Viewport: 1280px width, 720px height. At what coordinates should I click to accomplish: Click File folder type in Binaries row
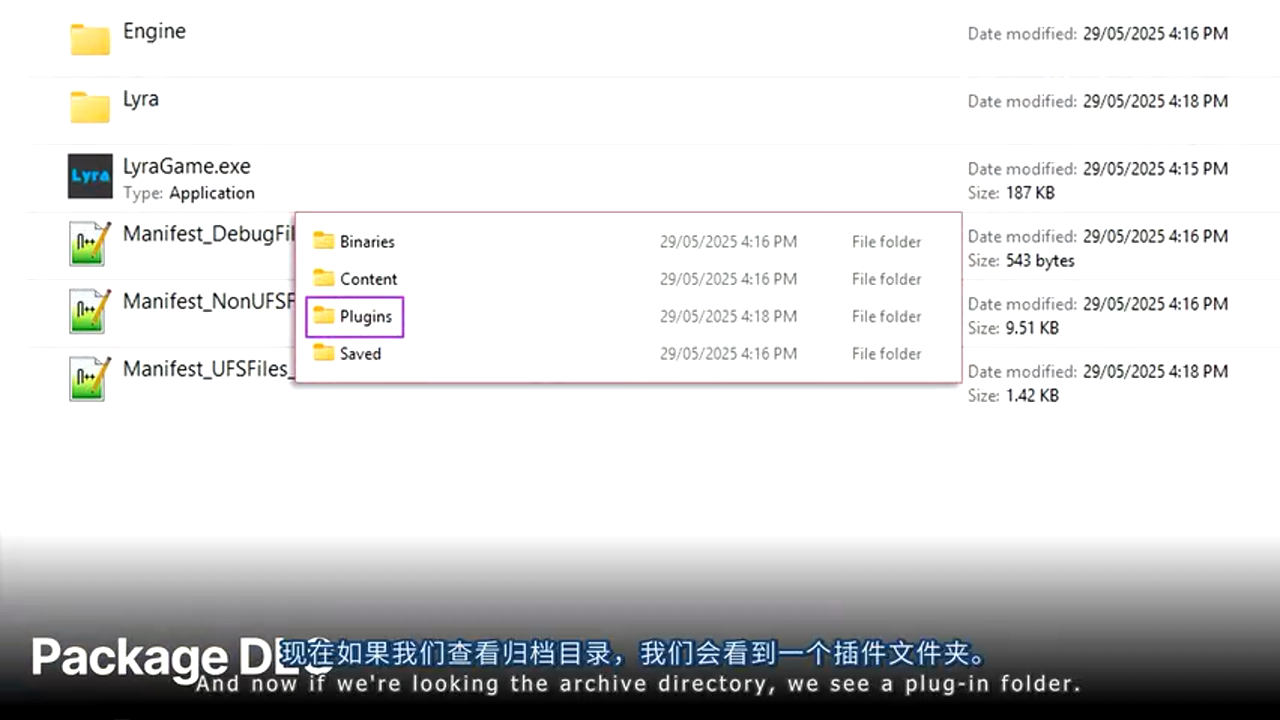pos(886,242)
